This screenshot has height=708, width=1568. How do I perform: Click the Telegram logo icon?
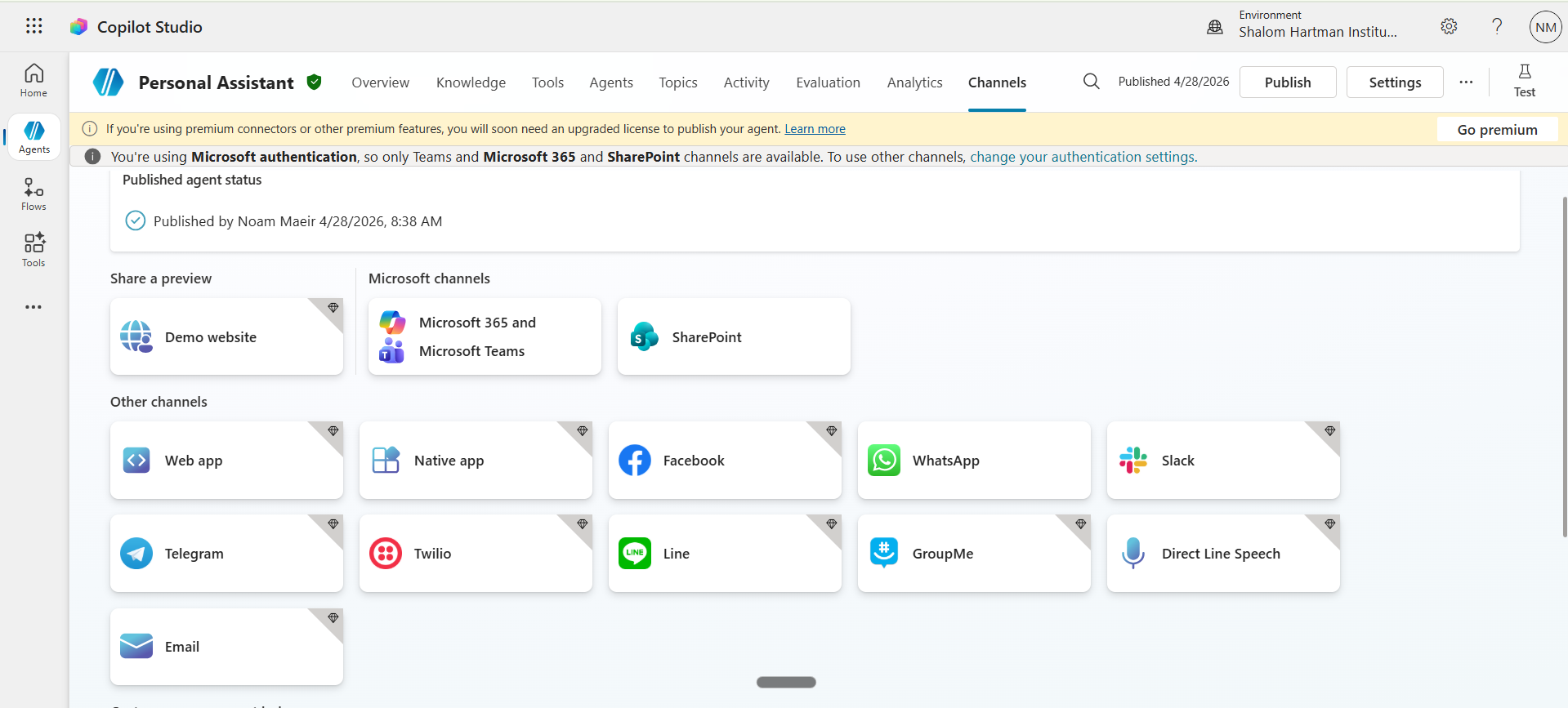(x=136, y=553)
